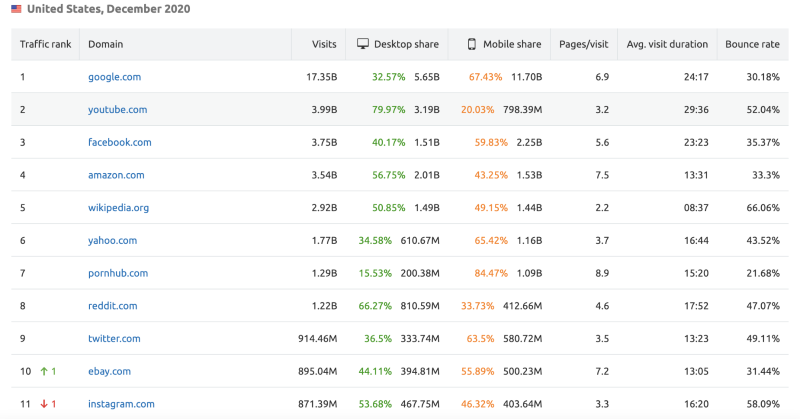Viewport: 800px width, 419px height.
Task: Click the 17:52 visit duration for reddit.com
Action: point(696,306)
